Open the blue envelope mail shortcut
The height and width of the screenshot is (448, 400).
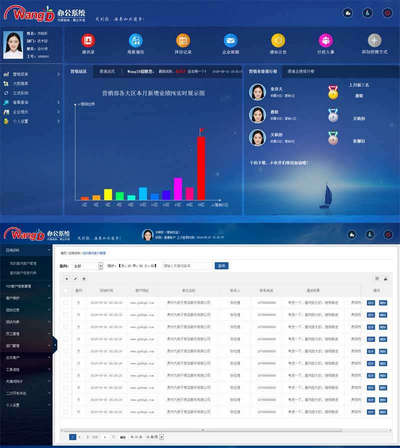[231, 41]
